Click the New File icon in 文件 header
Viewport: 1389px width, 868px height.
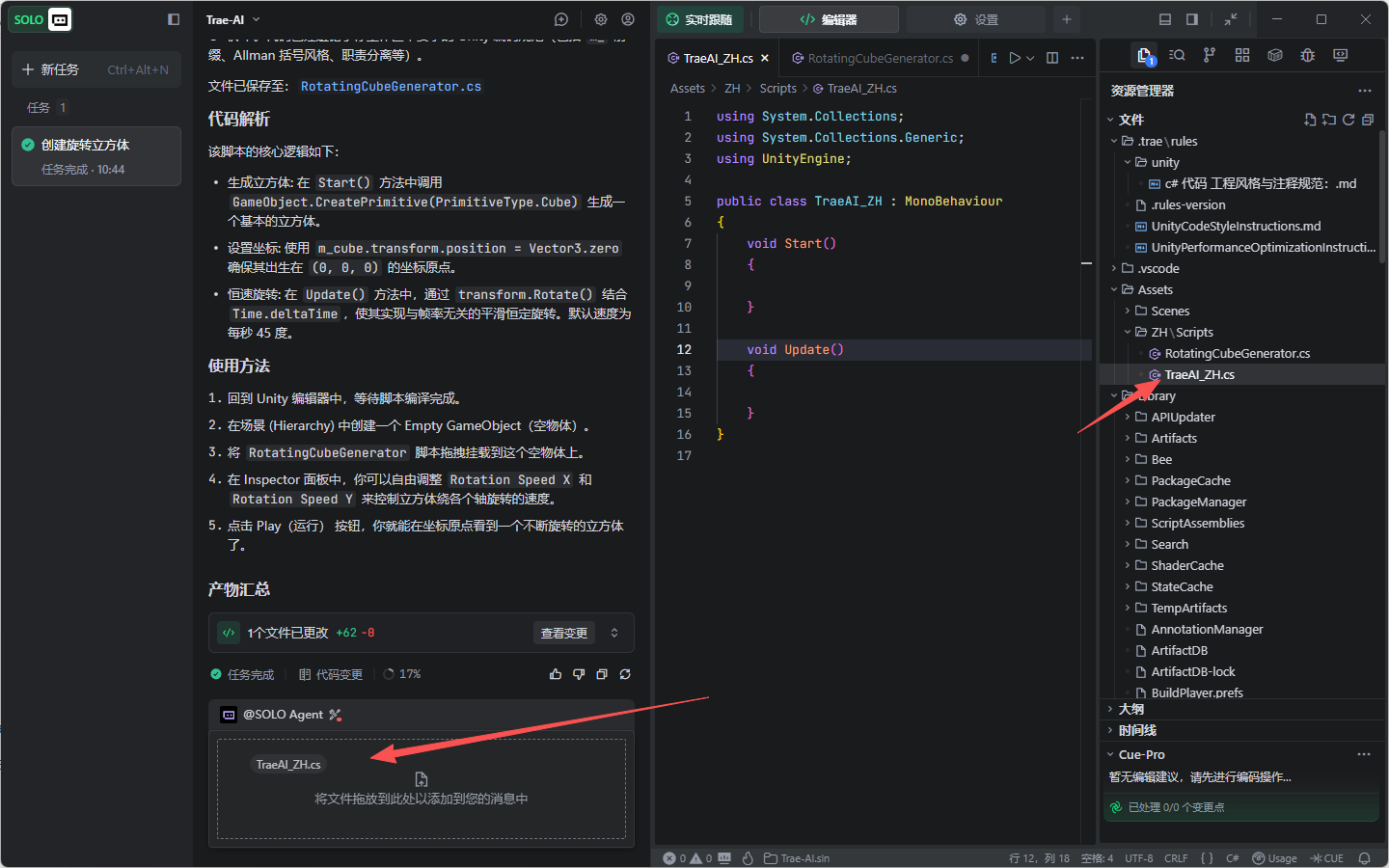click(1310, 120)
